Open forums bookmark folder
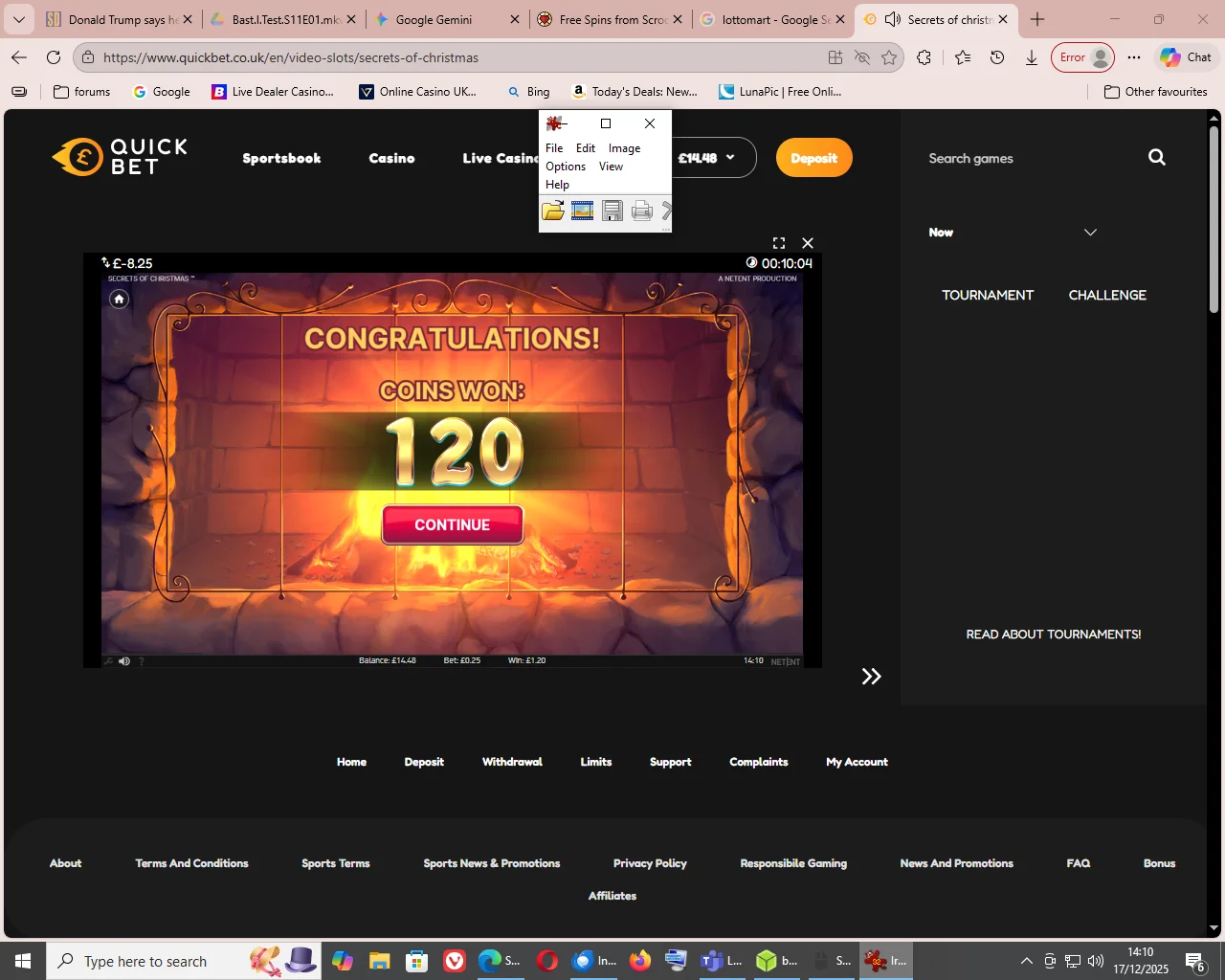Screen dimensions: 1225x980 [x=82, y=92]
